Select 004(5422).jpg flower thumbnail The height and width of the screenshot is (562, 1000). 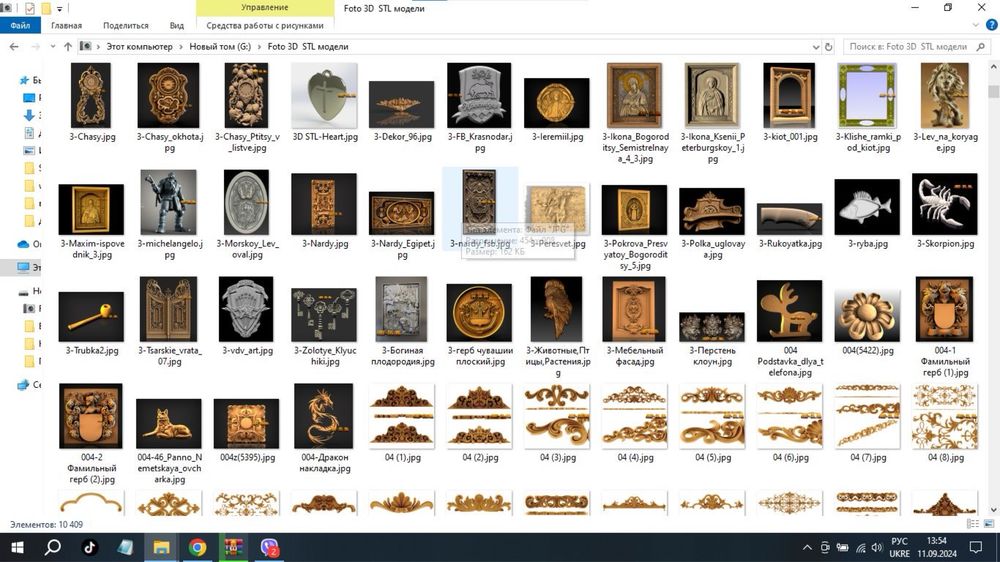(x=867, y=315)
